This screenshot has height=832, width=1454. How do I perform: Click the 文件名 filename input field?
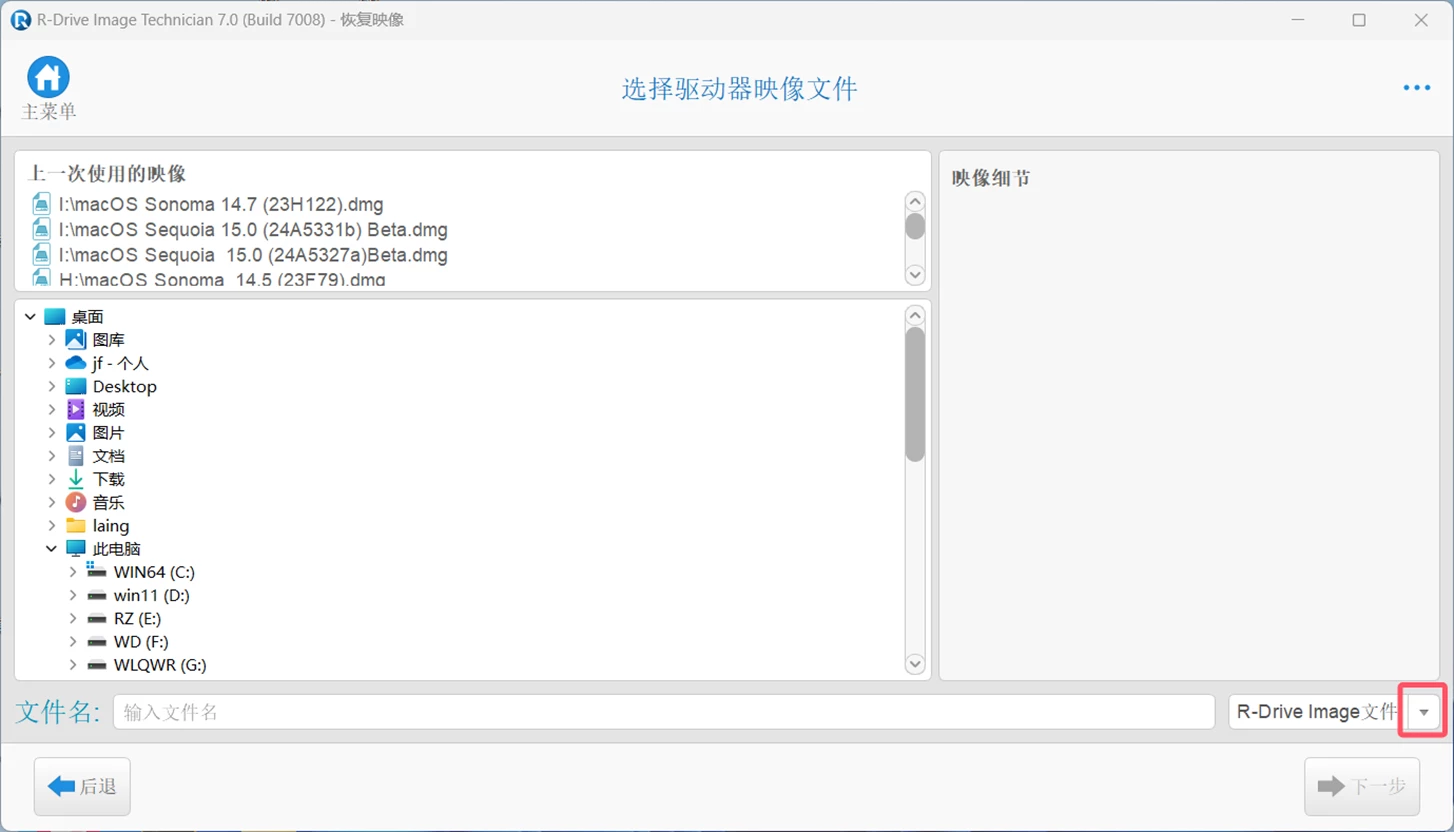coord(663,712)
